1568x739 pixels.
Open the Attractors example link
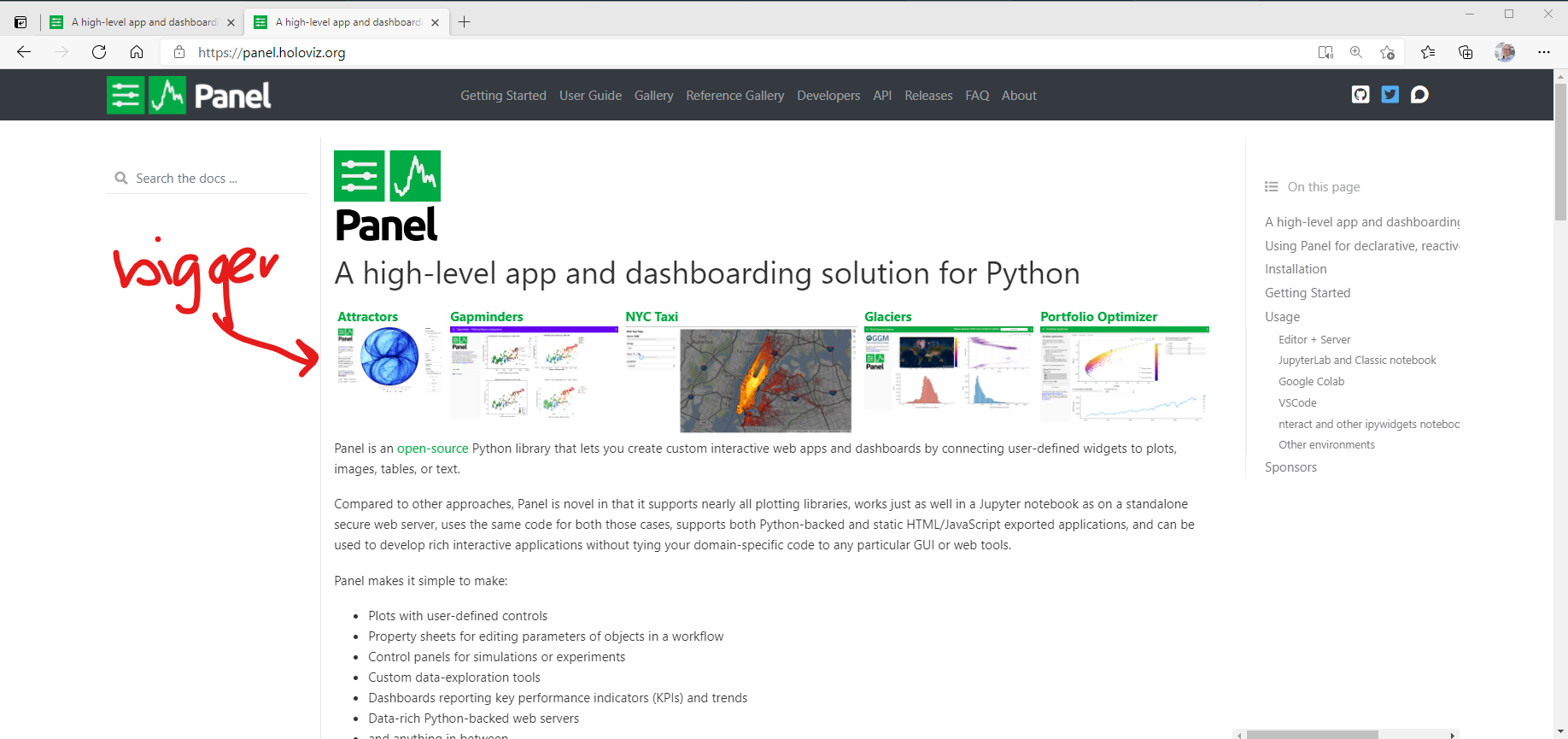367,317
